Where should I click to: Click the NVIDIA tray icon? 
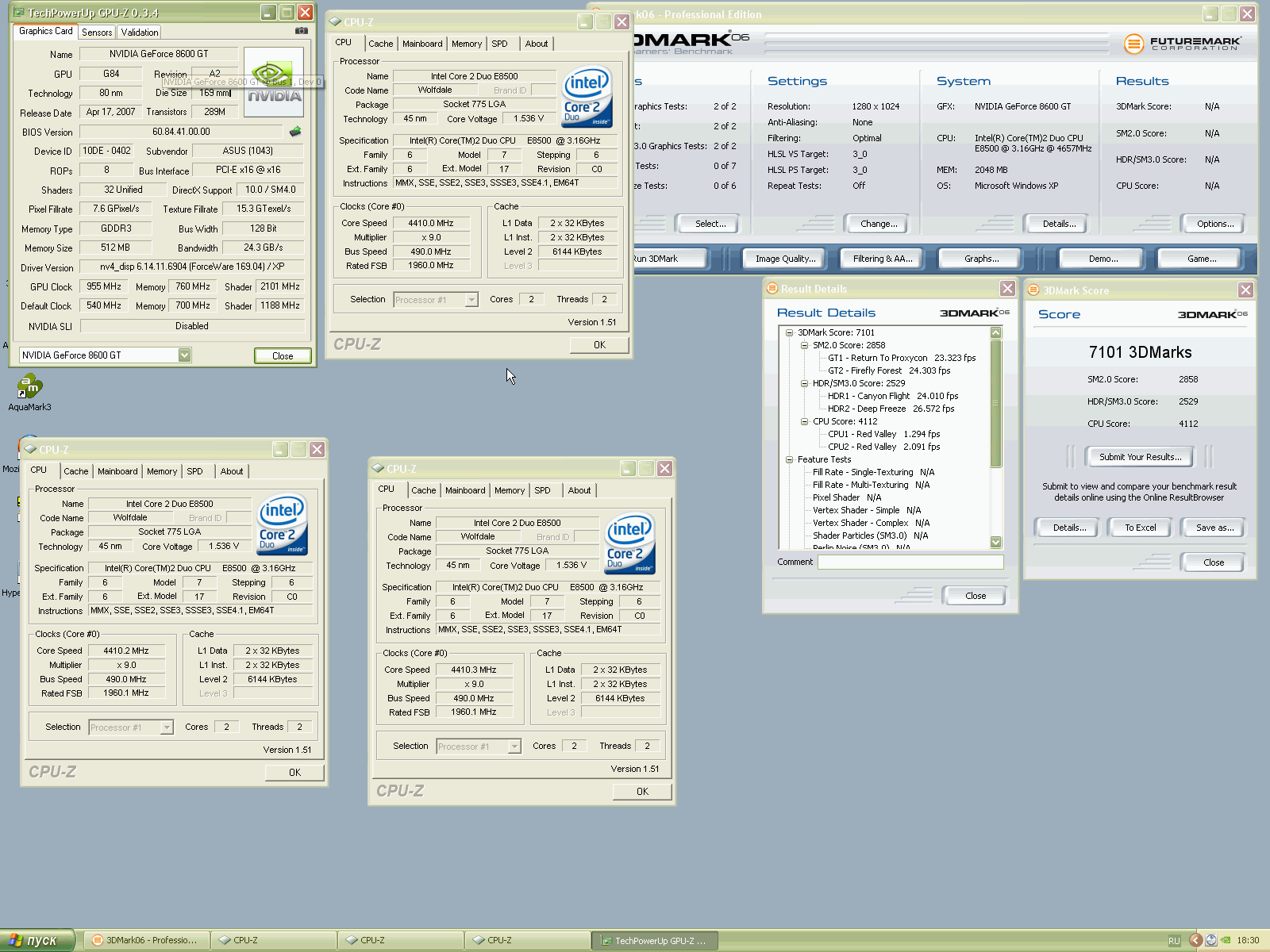pos(1226,940)
